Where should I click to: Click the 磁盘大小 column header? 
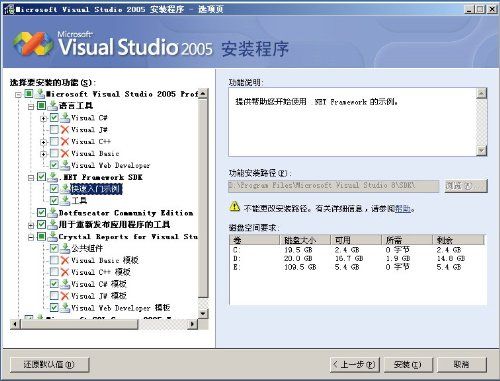pyautogui.click(x=304, y=240)
